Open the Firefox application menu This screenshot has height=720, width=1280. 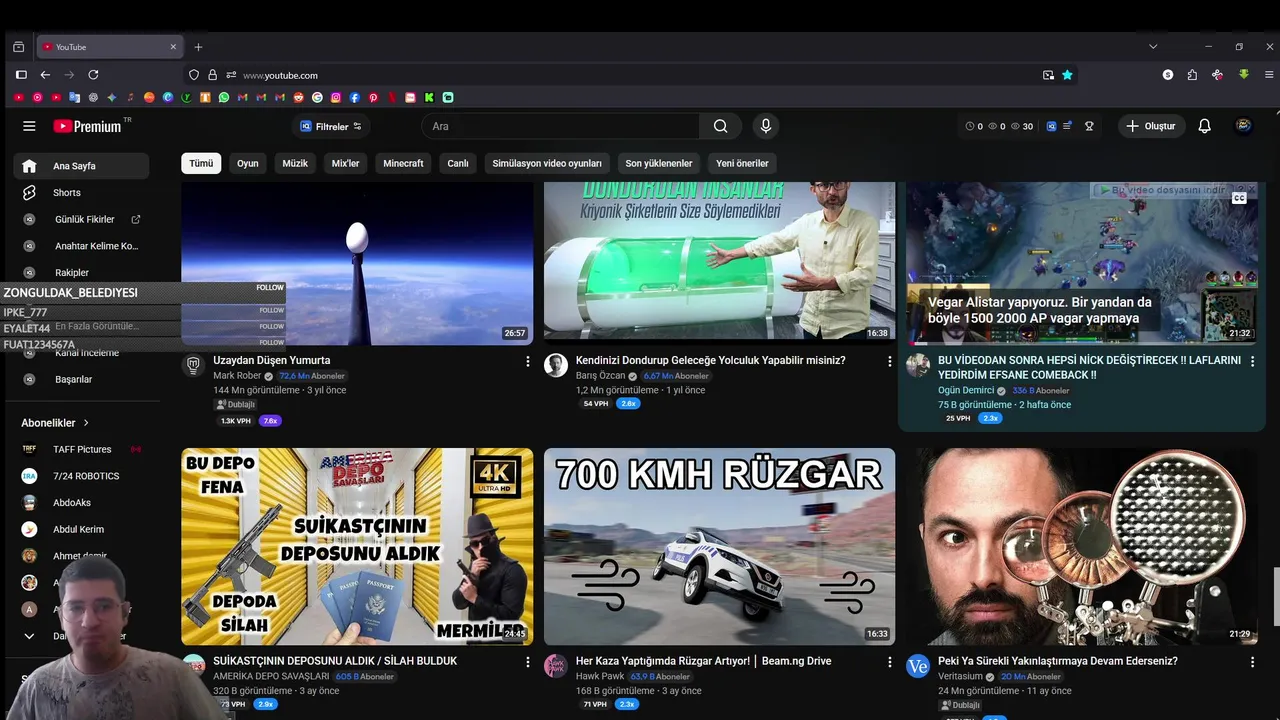(x=1270, y=75)
